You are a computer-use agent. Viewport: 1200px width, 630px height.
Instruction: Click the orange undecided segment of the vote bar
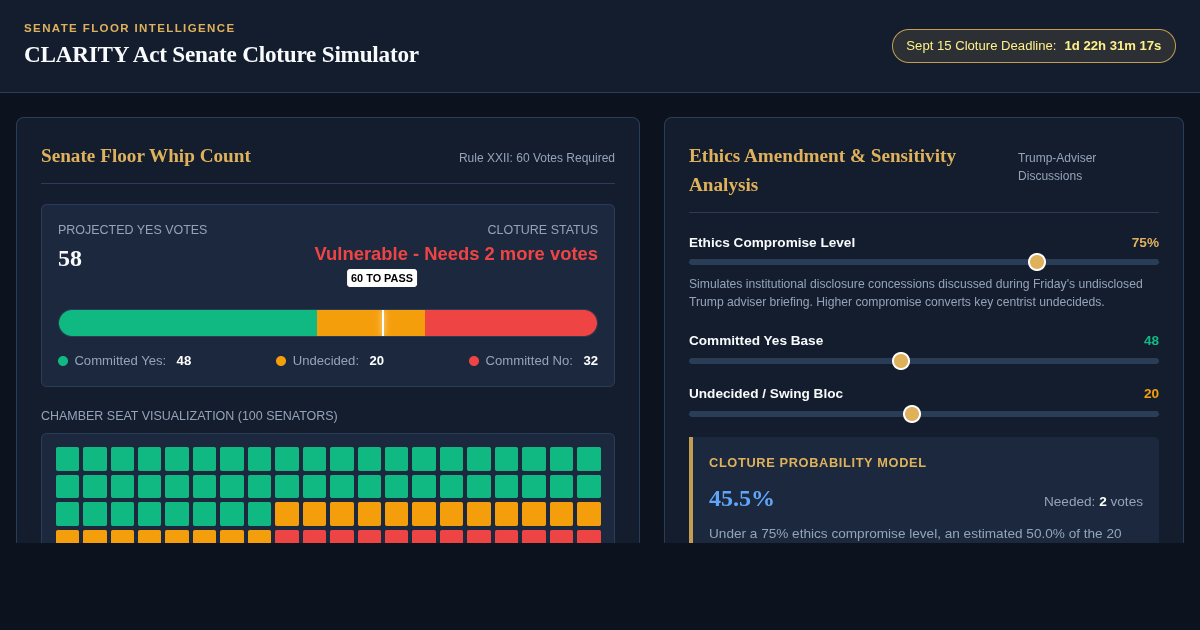tap(371, 323)
